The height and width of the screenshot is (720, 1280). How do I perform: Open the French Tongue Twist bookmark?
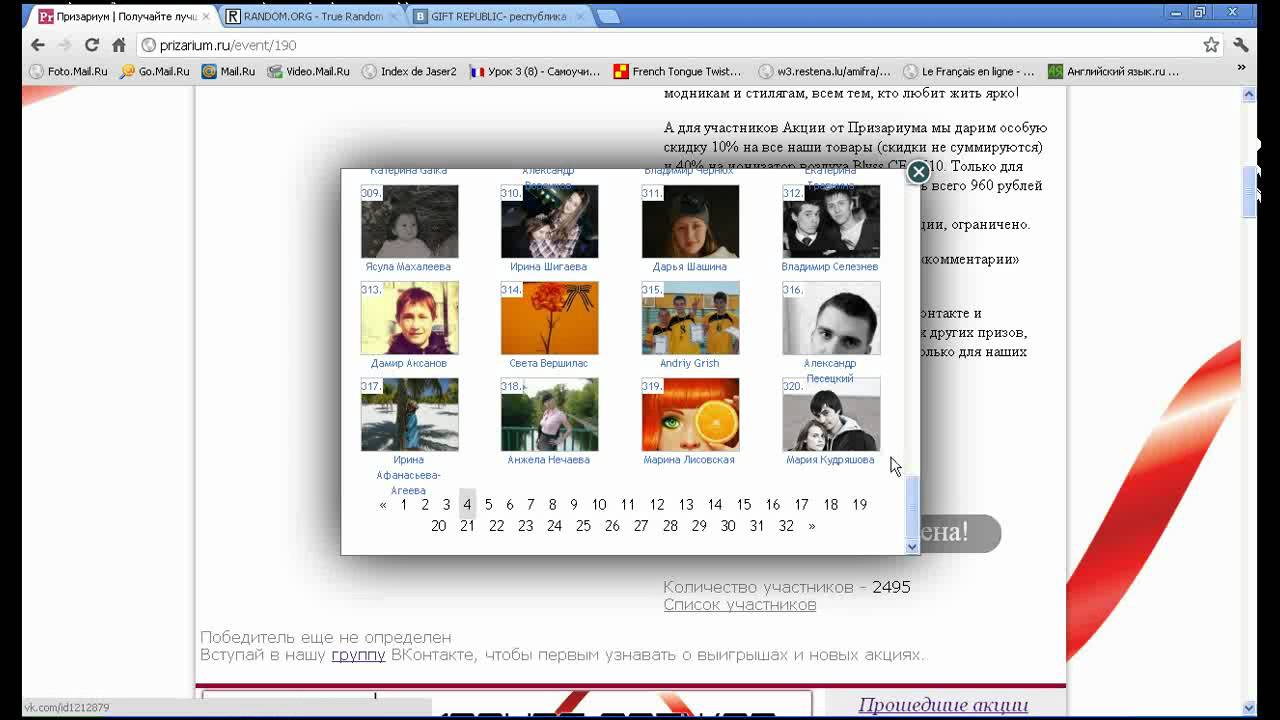pyautogui.click(x=677, y=71)
